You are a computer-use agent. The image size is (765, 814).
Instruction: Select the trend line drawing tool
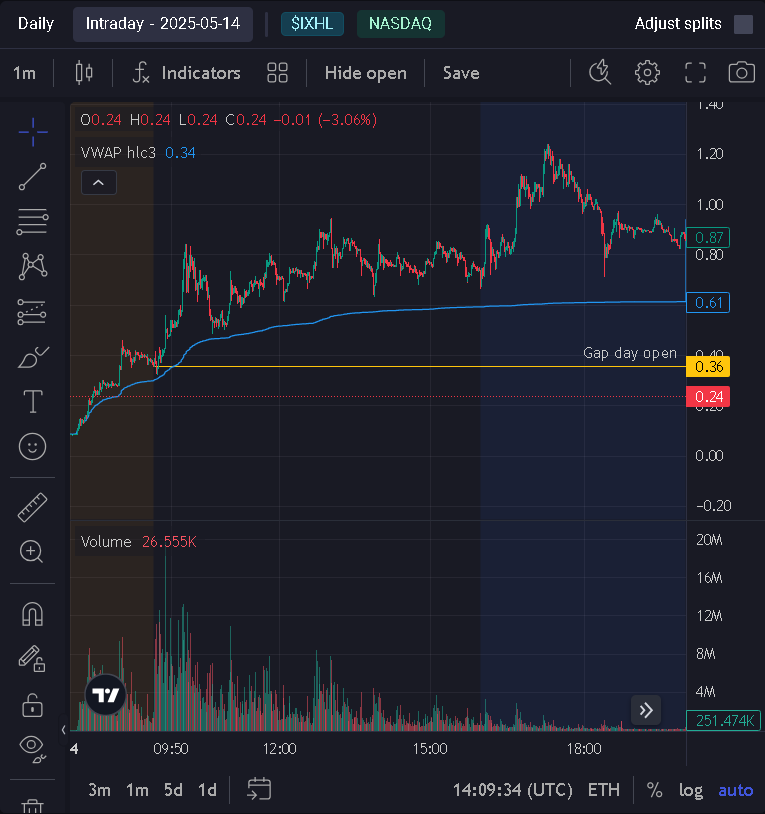[33, 177]
